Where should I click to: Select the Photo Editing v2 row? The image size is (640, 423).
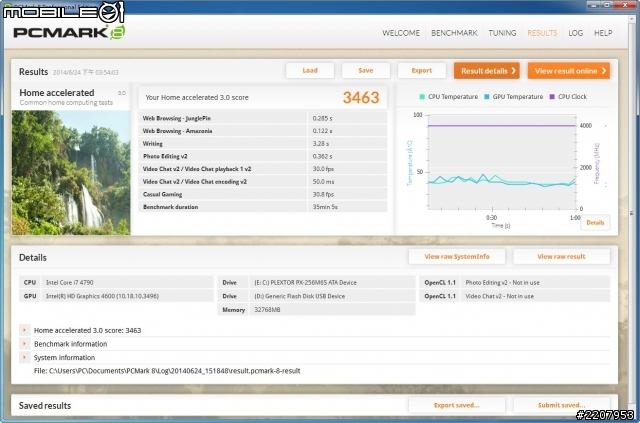(263, 156)
